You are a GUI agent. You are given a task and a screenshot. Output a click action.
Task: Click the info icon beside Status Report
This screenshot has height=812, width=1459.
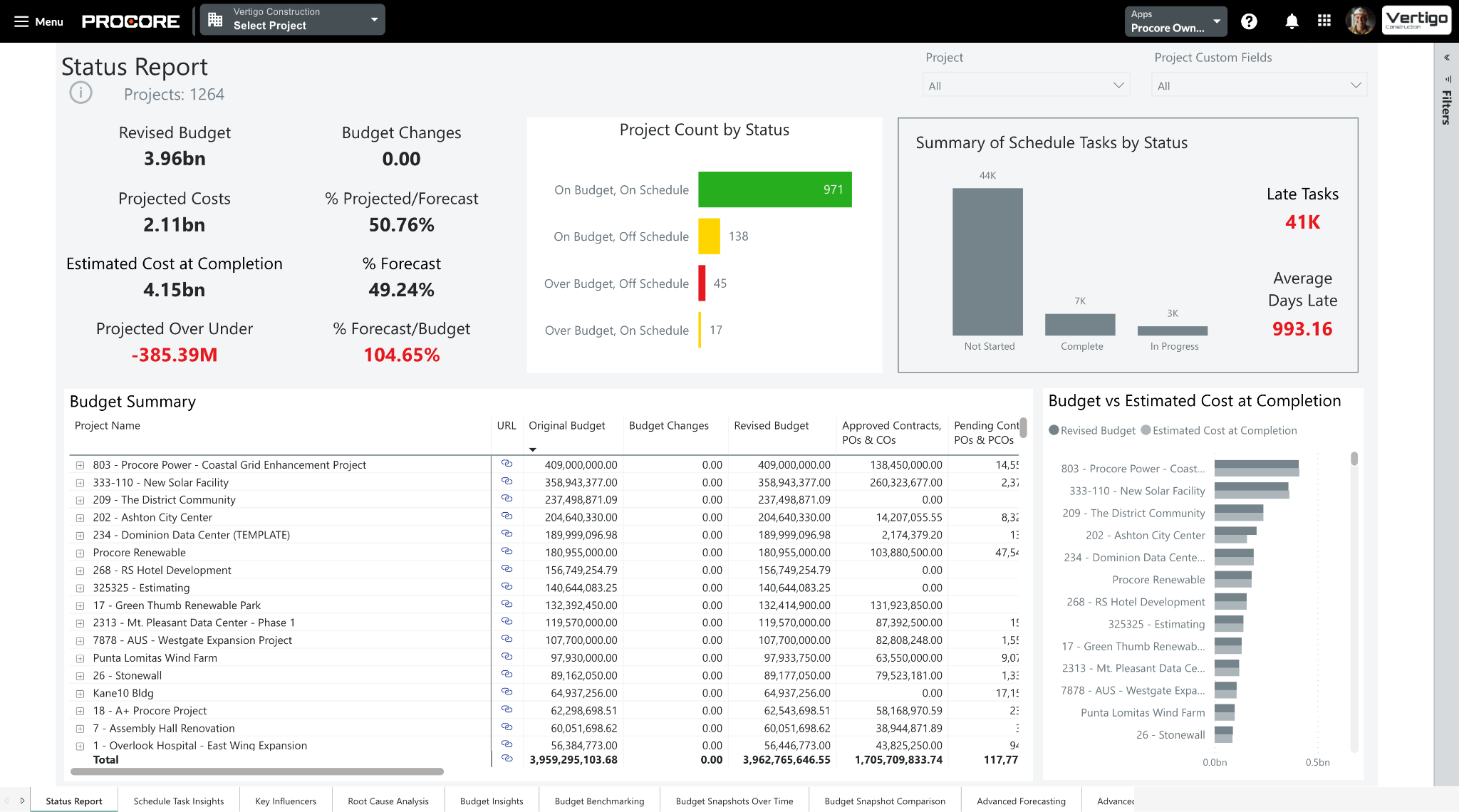pyautogui.click(x=80, y=93)
